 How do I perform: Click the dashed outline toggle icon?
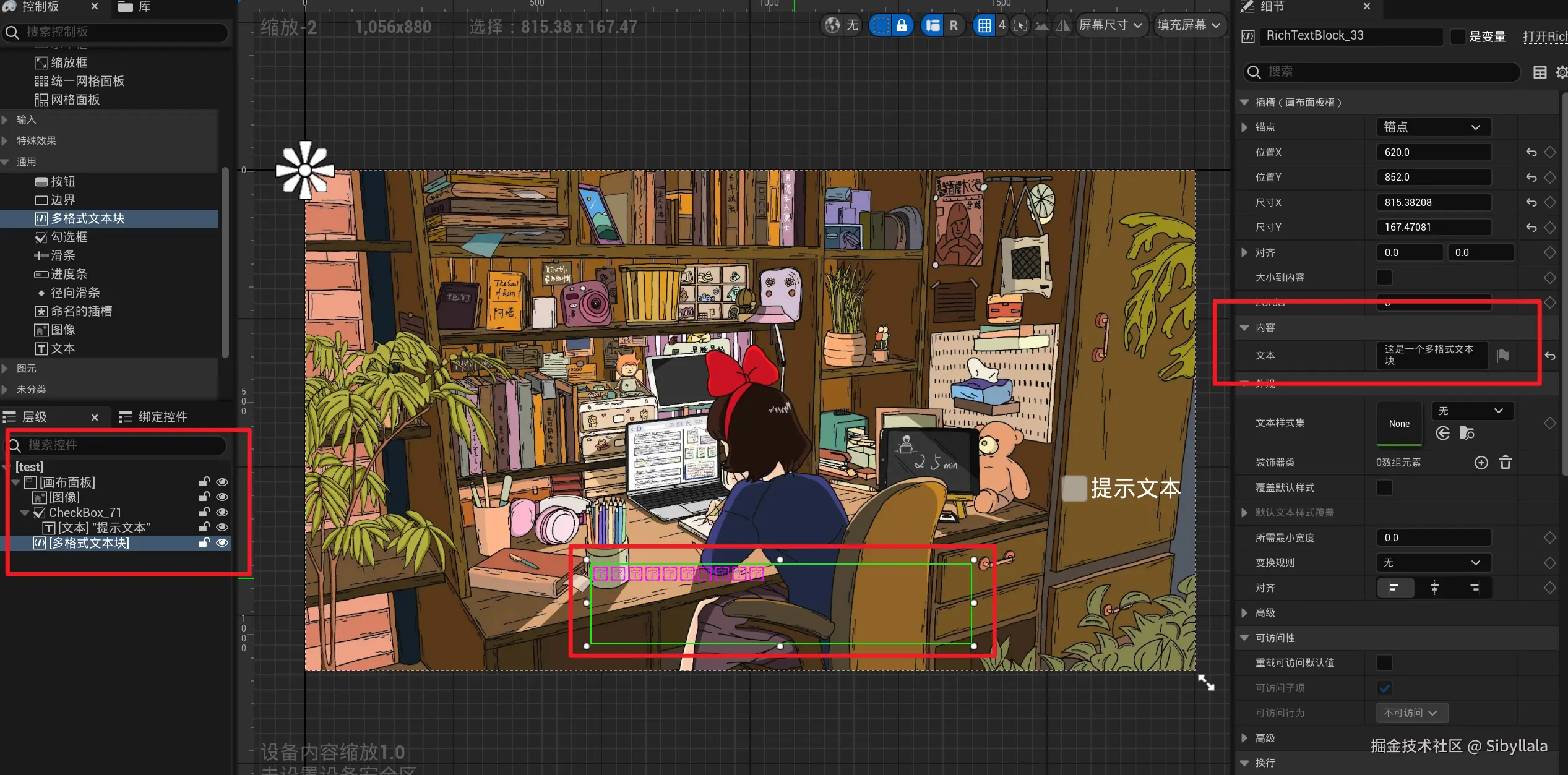pyautogui.click(x=880, y=25)
